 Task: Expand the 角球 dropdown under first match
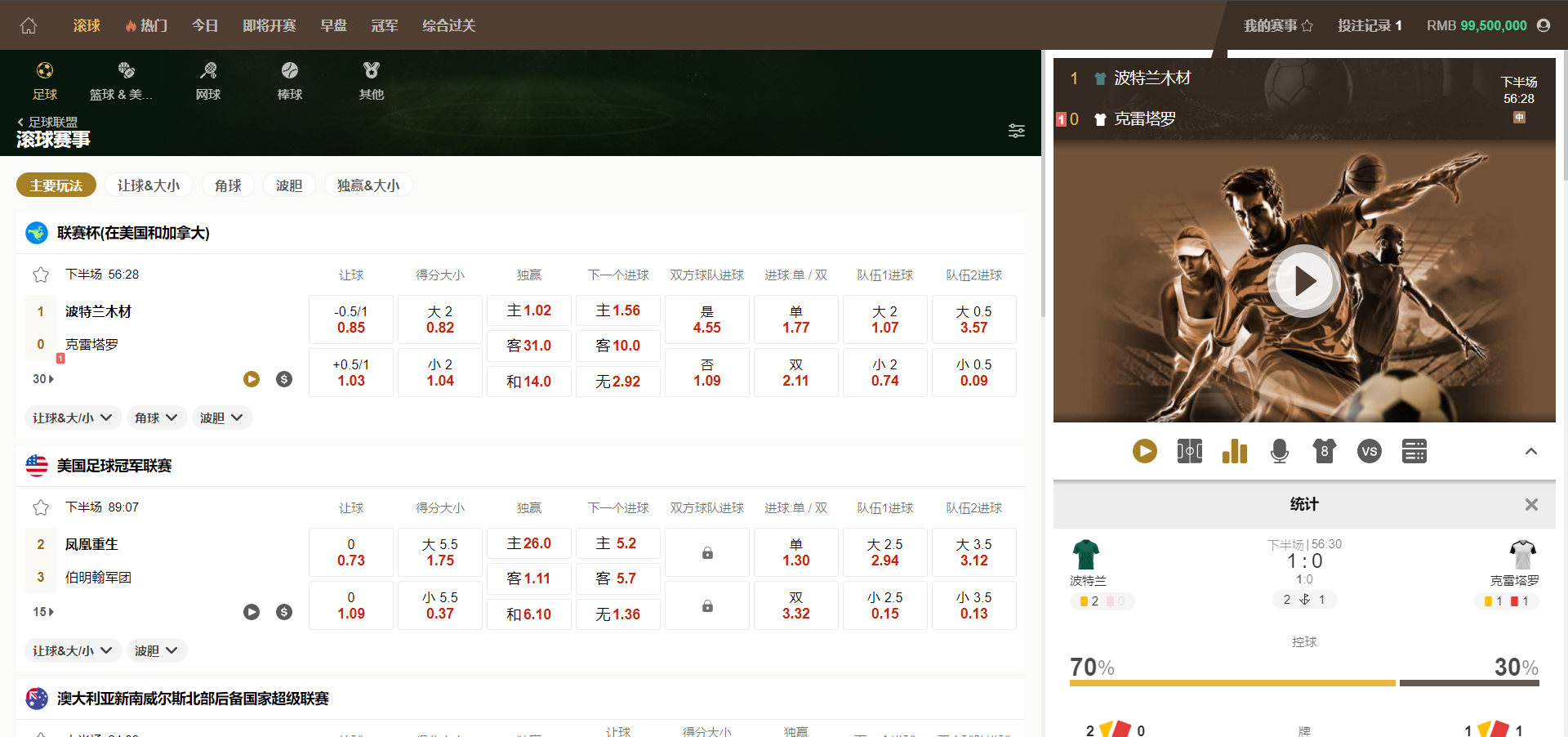(x=155, y=418)
